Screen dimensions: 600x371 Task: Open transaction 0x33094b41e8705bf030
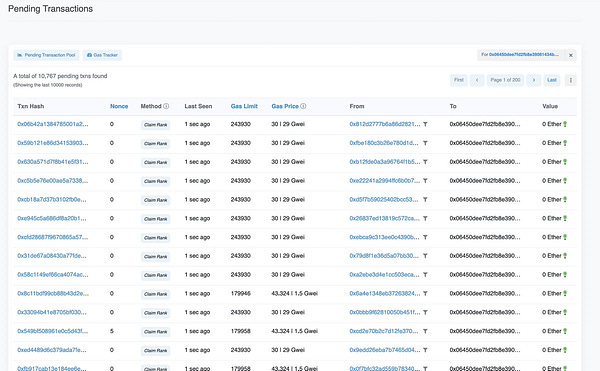point(52,312)
